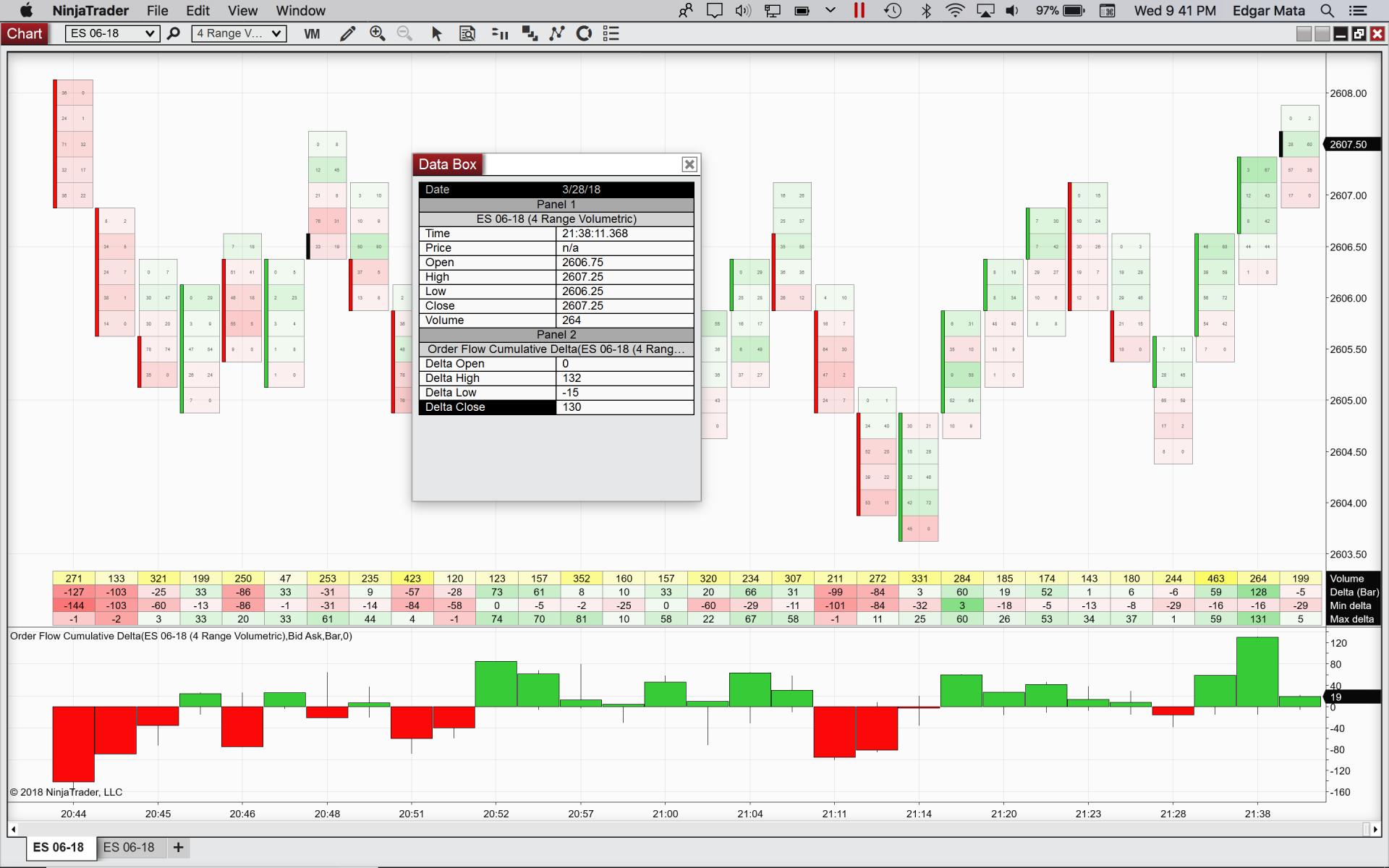Expand the ES 06-18 instrument dropdown
1389x868 pixels.
(x=149, y=33)
